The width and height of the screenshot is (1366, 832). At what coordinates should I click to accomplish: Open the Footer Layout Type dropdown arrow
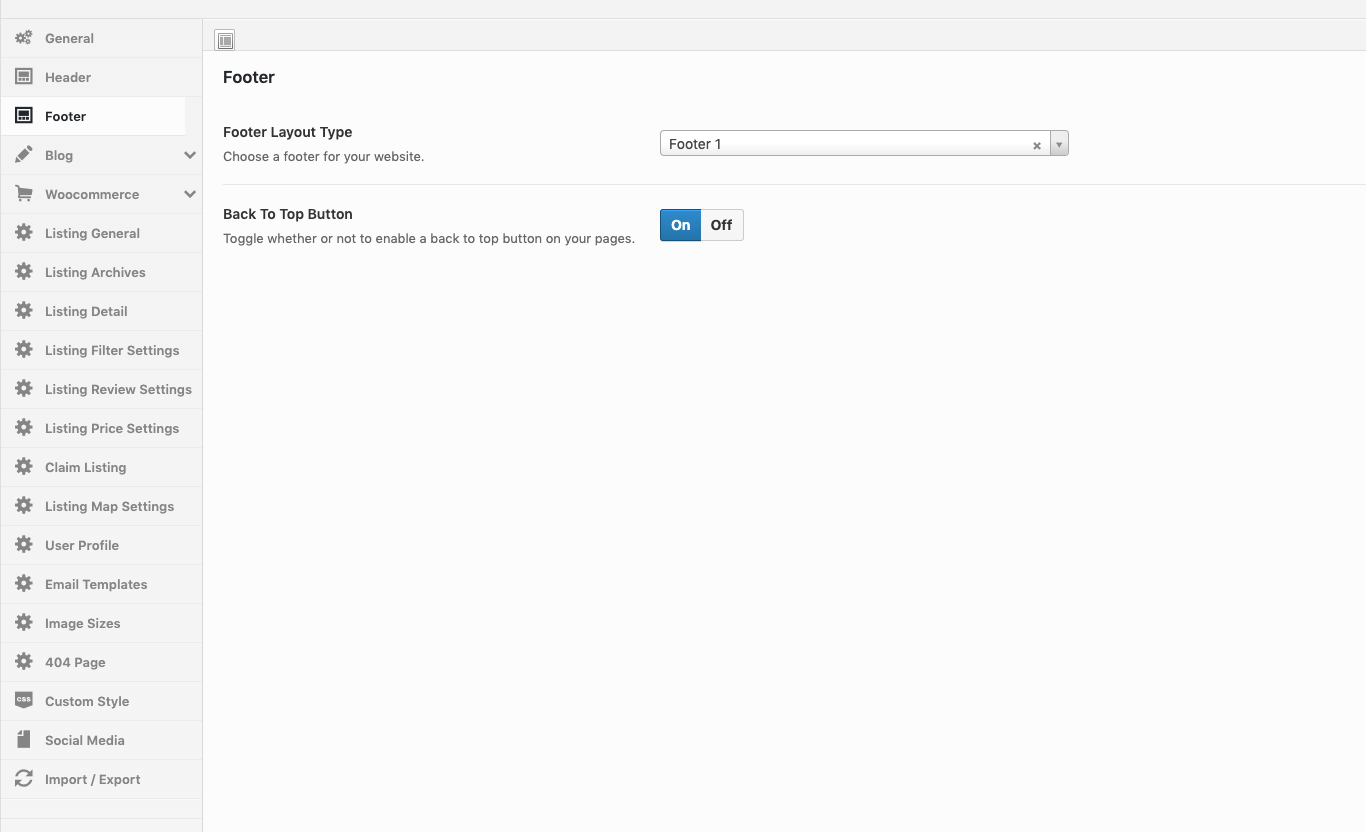click(x=1059, y=144)
